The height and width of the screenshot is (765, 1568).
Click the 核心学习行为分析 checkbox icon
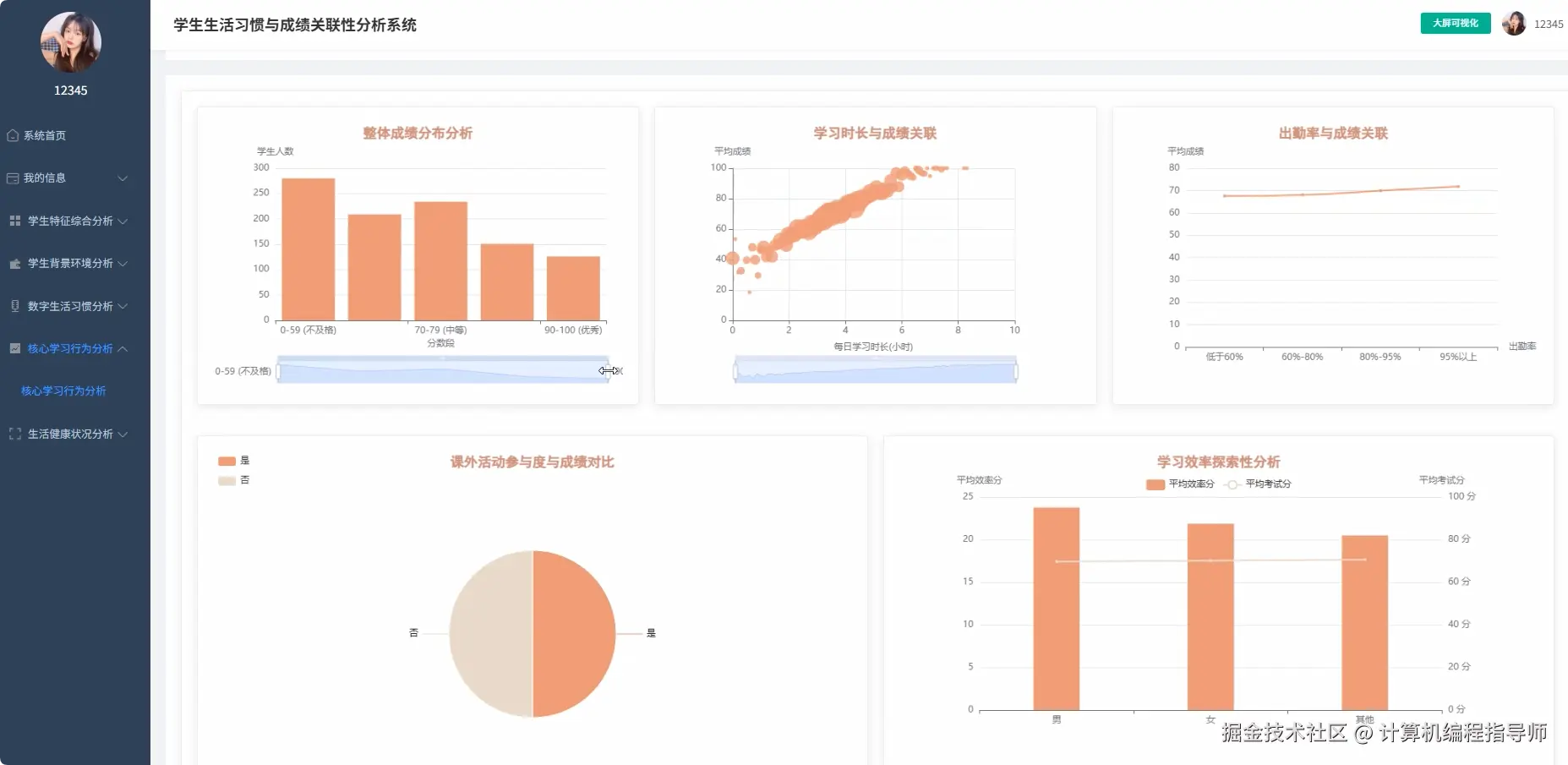tap(14, 348)
